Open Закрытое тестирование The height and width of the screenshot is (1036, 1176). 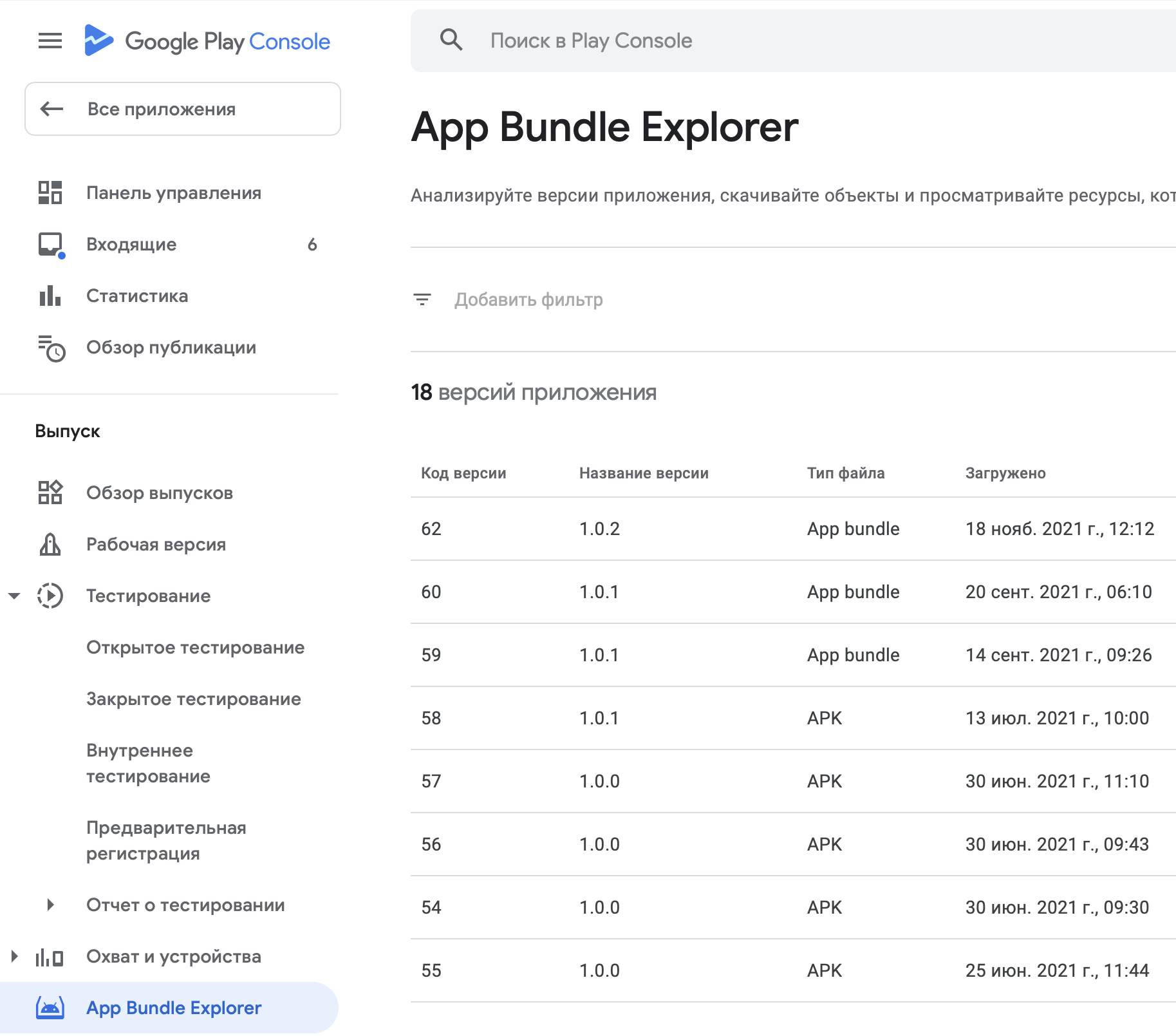194,699
